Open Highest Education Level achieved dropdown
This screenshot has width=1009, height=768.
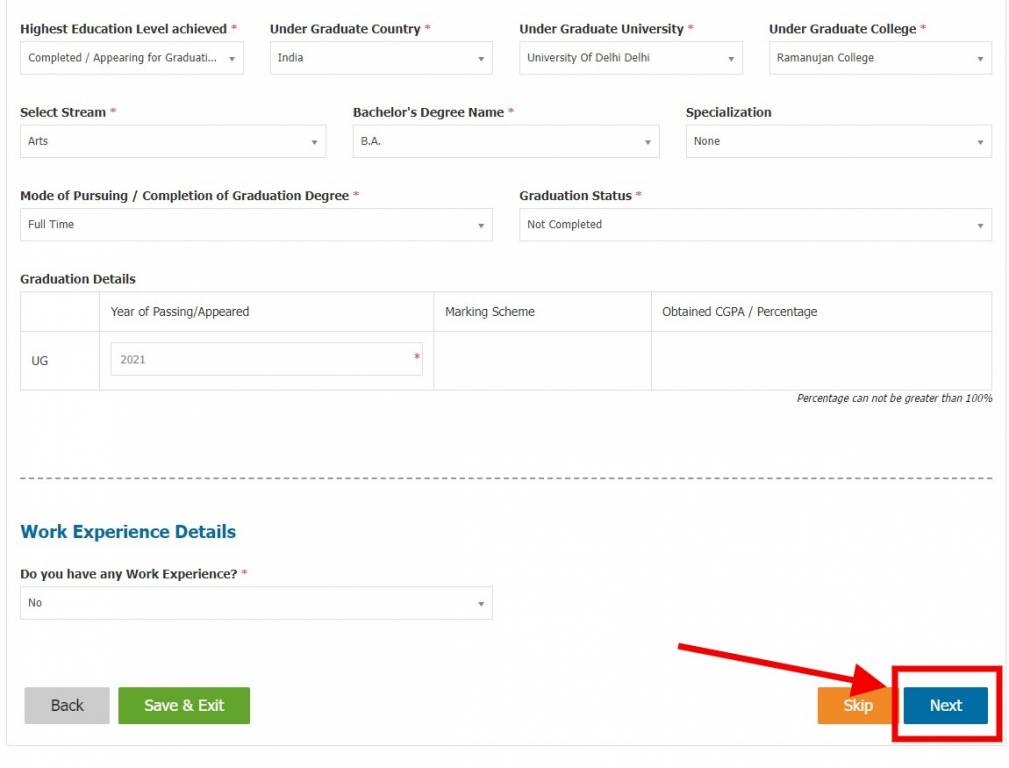tap(131, 58)
